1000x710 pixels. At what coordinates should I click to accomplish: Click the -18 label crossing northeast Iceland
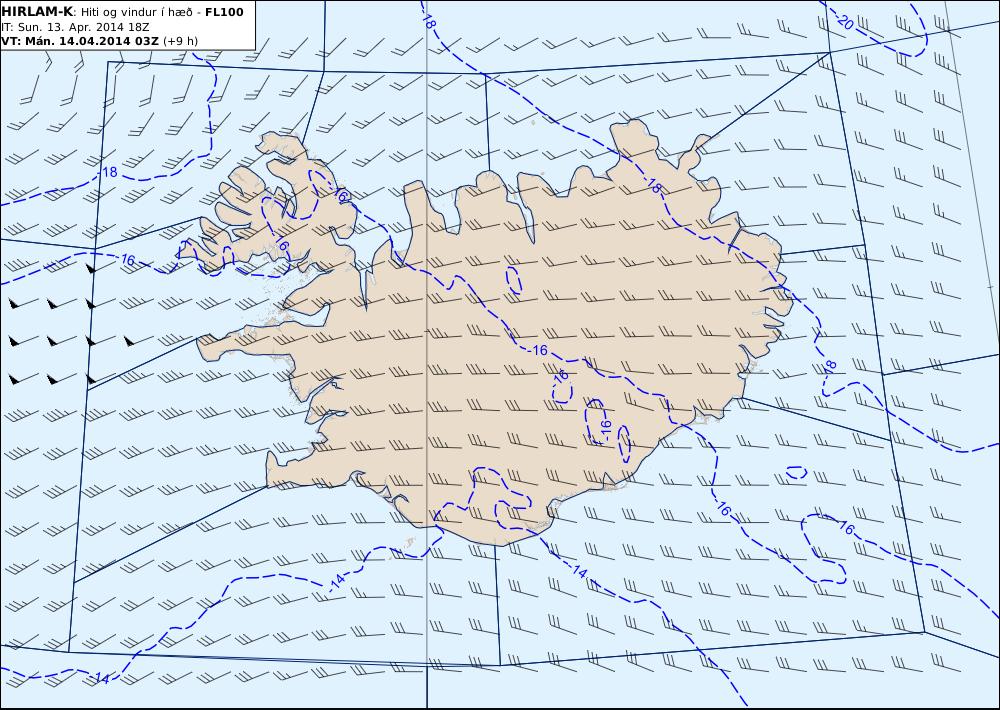pyautogui.click(x=652, y=186)
